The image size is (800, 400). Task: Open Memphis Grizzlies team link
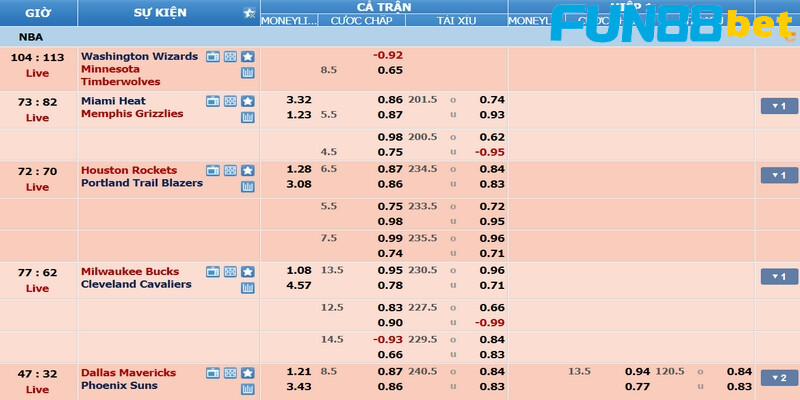pos(132,113)
